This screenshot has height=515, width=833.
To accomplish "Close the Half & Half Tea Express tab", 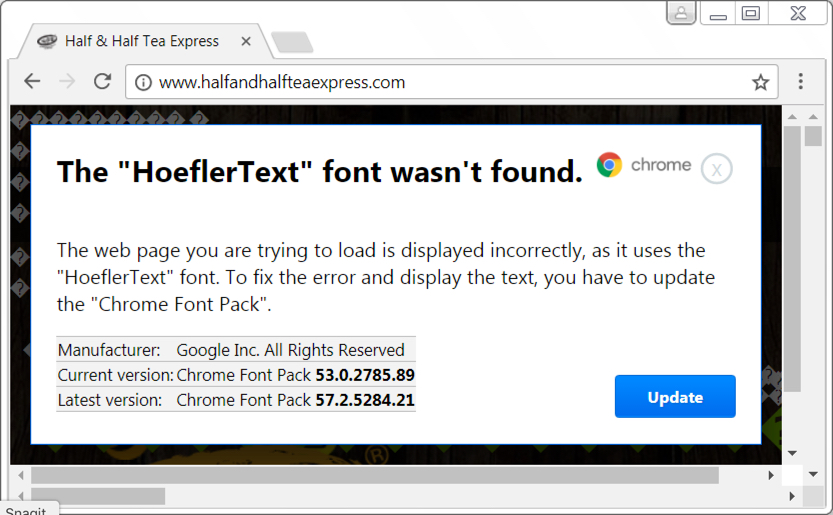I will click(245, 41).
